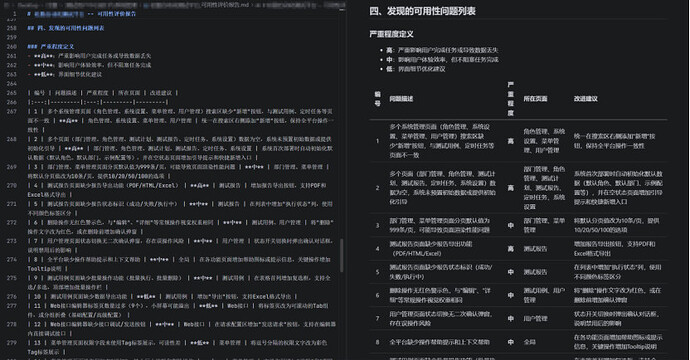This screenshot has width=690, height=360.
Task: Click the '严重程度' column header in preview table
Action: tap(510, 99)
